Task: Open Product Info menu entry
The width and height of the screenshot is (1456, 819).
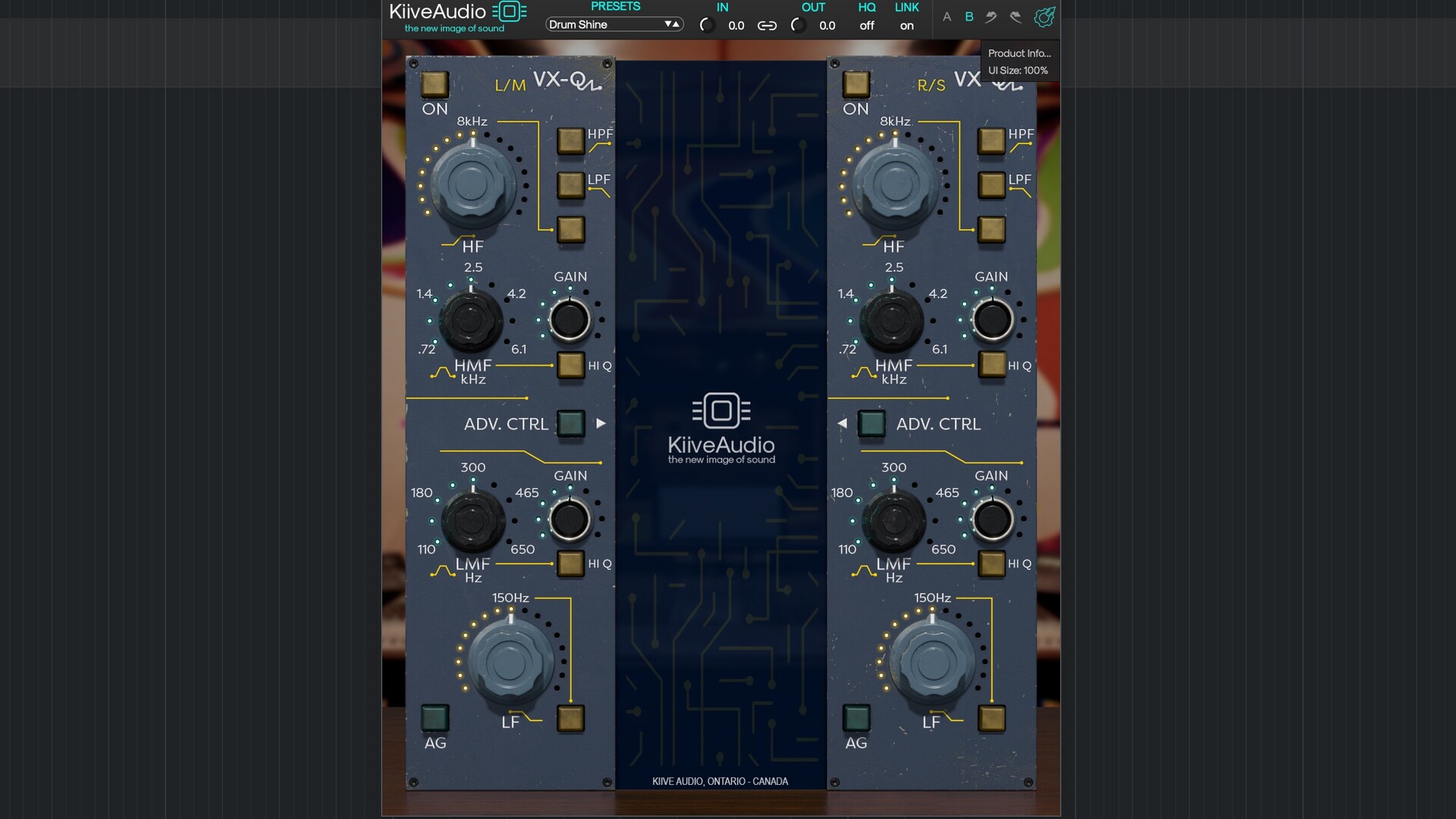Action: click(x=1018, y=53)
